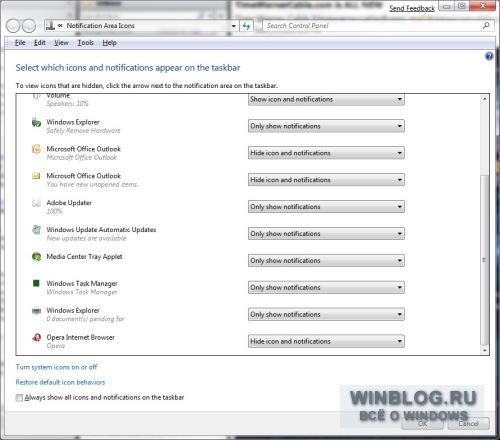Click the New updates are available text

pyautogui.click(x=86, y=238)
